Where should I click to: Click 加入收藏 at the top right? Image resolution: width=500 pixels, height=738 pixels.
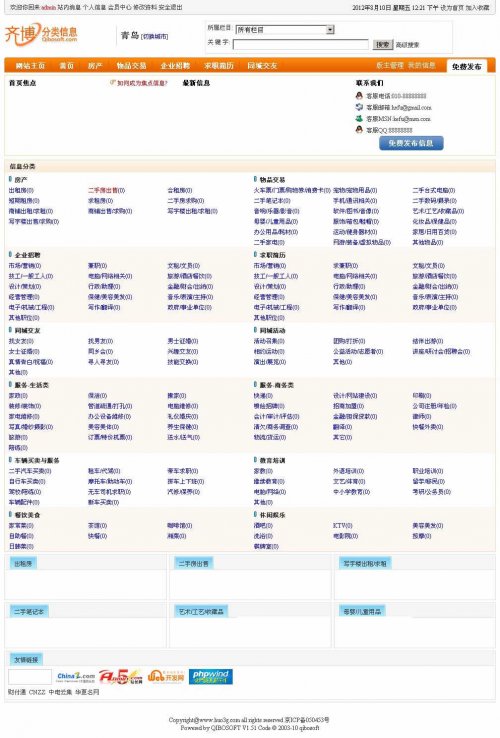click(477, 8)
